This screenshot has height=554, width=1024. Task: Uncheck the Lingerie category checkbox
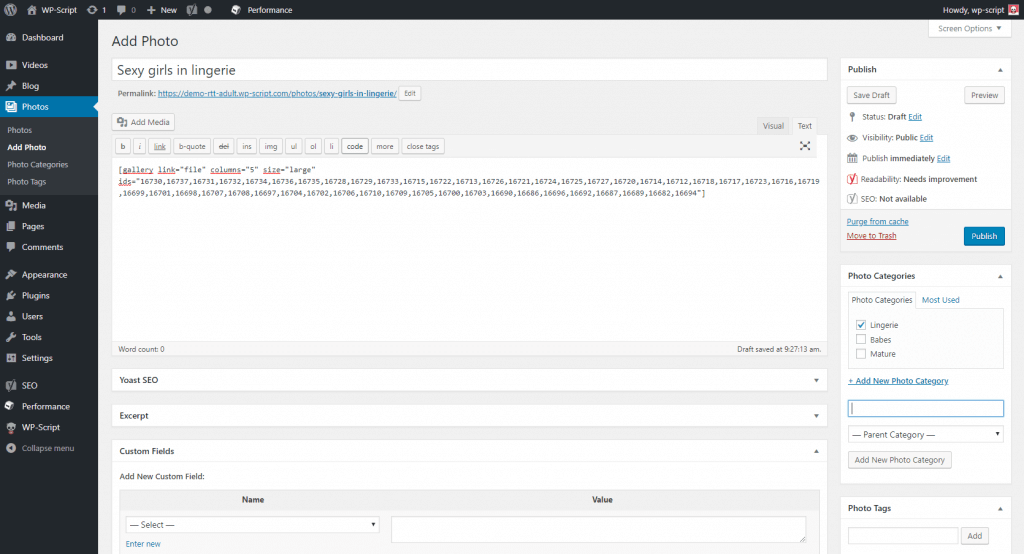[861, 325]
